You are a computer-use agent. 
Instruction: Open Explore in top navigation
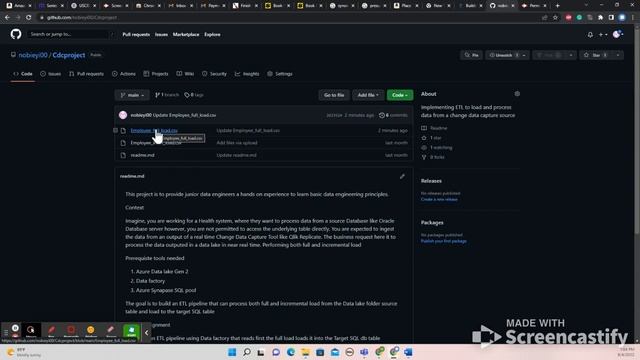[212, 35]
